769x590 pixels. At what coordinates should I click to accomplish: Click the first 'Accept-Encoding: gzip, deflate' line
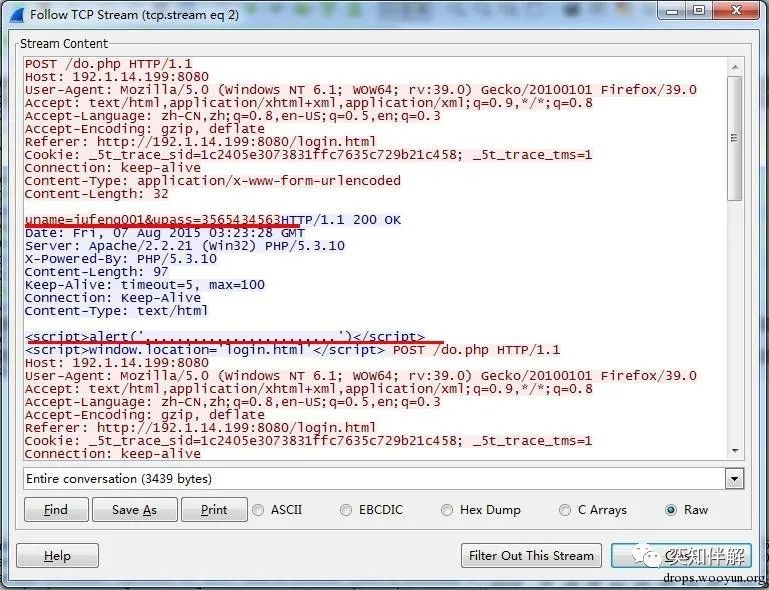[145, 129]
